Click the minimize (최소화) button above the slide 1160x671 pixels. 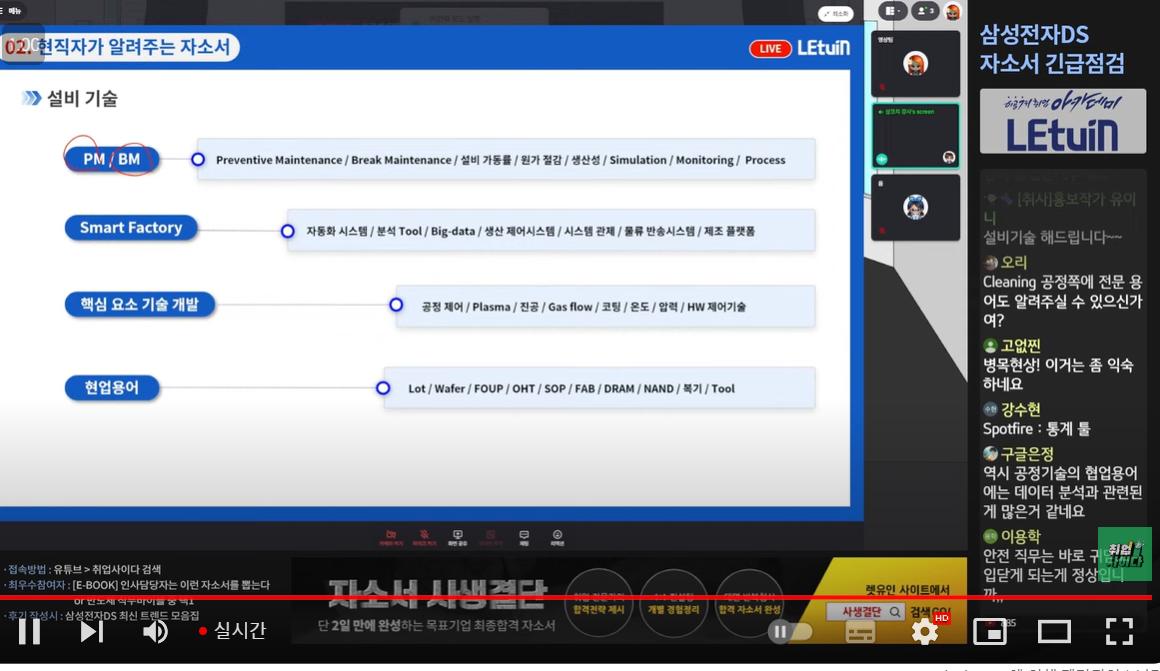(x=836, y=13)
